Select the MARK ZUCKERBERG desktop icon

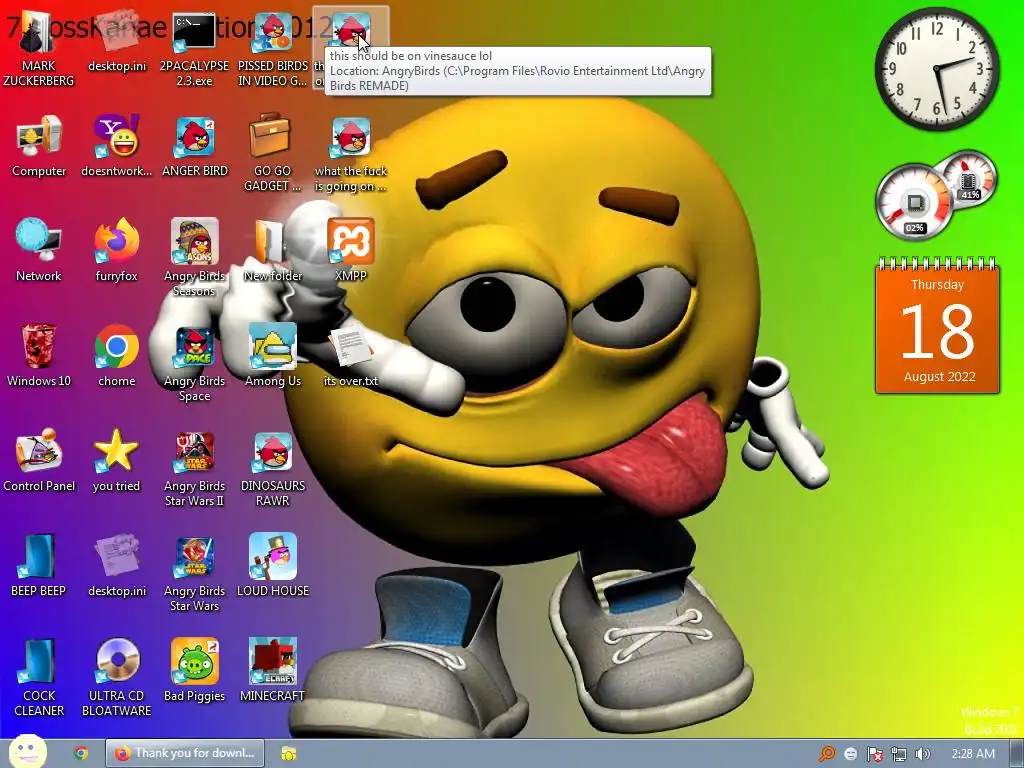click(x=39, y=50)
